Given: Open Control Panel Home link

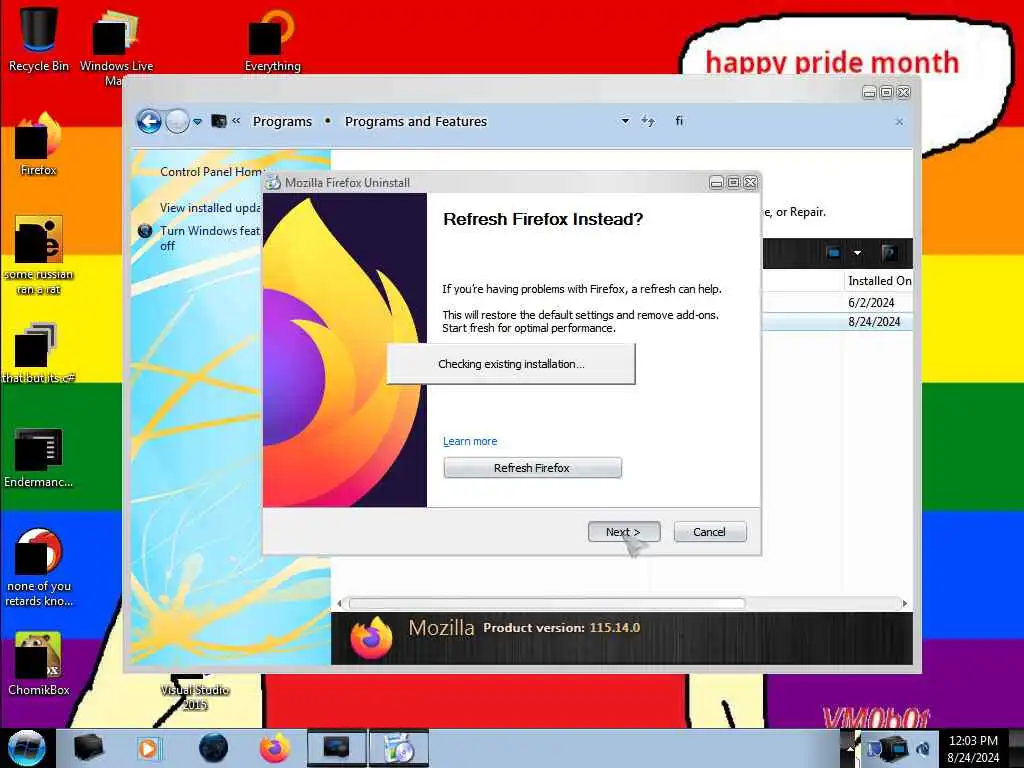Looking at the screenshot, I should (x=211, y=172).
